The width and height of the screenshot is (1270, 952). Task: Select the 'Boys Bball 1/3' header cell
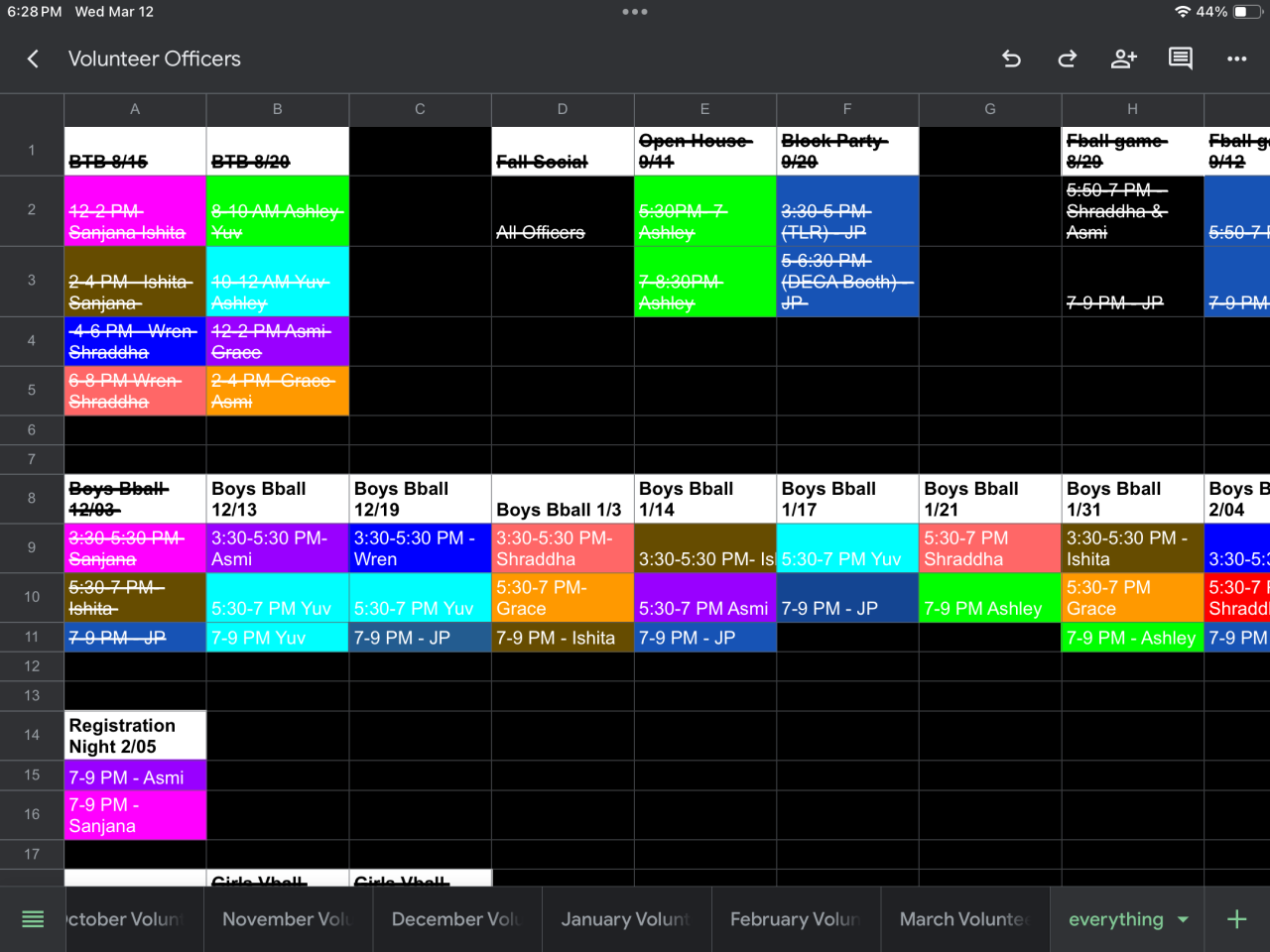point(563,499)
